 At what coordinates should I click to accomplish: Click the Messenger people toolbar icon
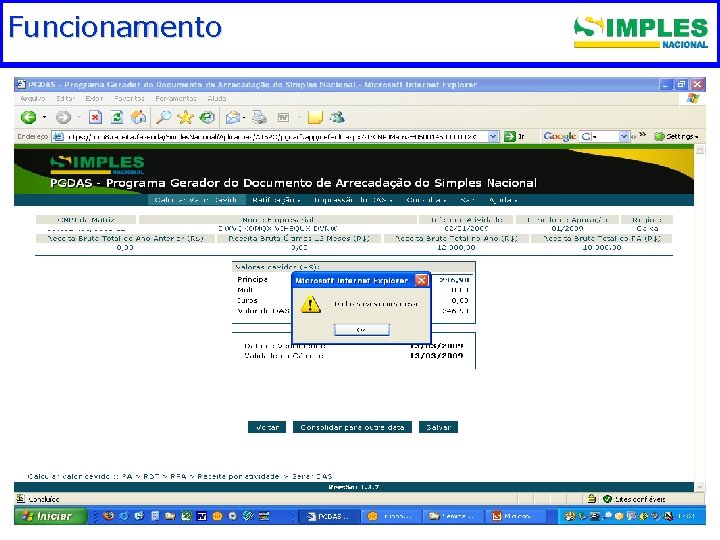click(338, 118)
